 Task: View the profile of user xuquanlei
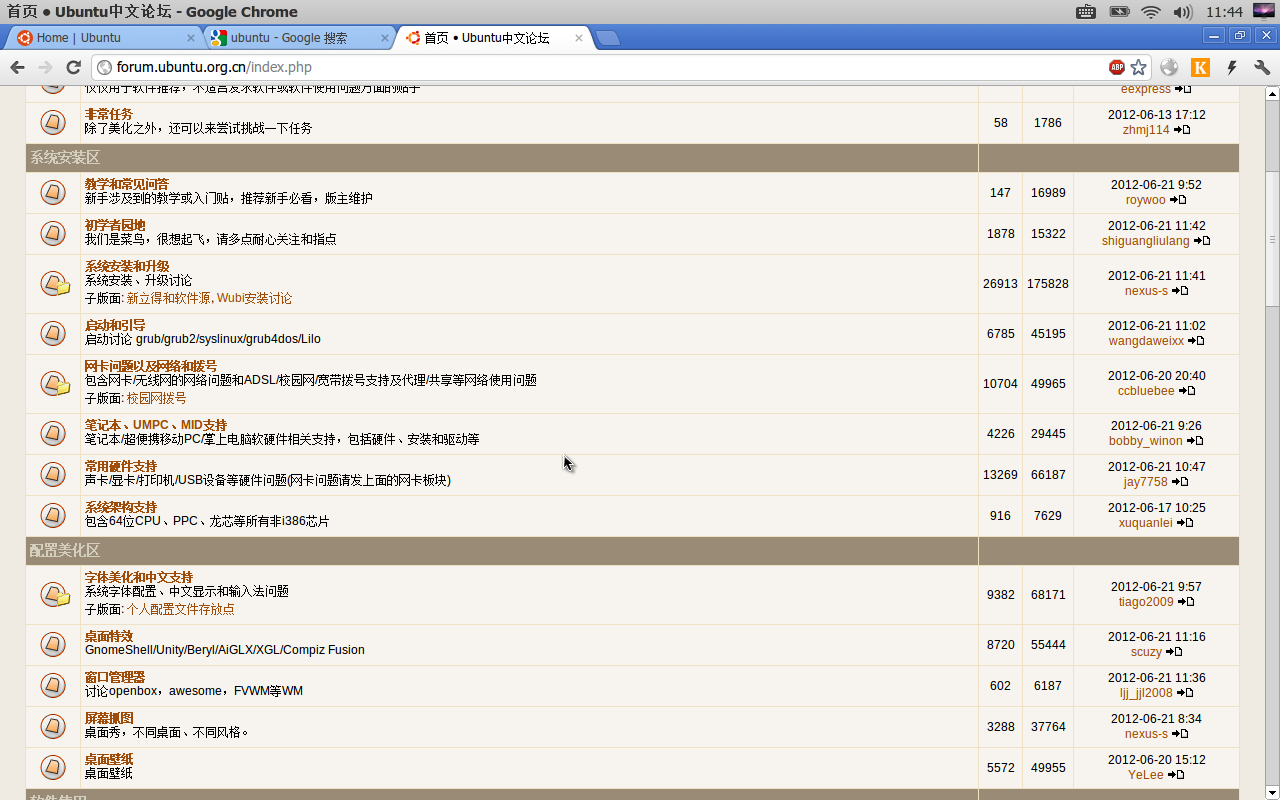pos(1145,523)
